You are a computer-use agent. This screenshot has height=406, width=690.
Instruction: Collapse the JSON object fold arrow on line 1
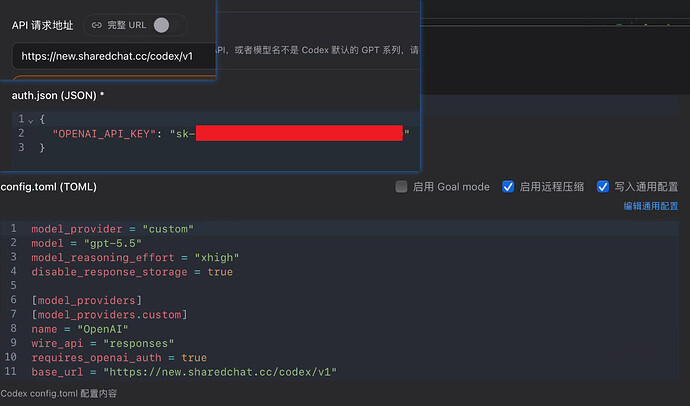point(31,120)
